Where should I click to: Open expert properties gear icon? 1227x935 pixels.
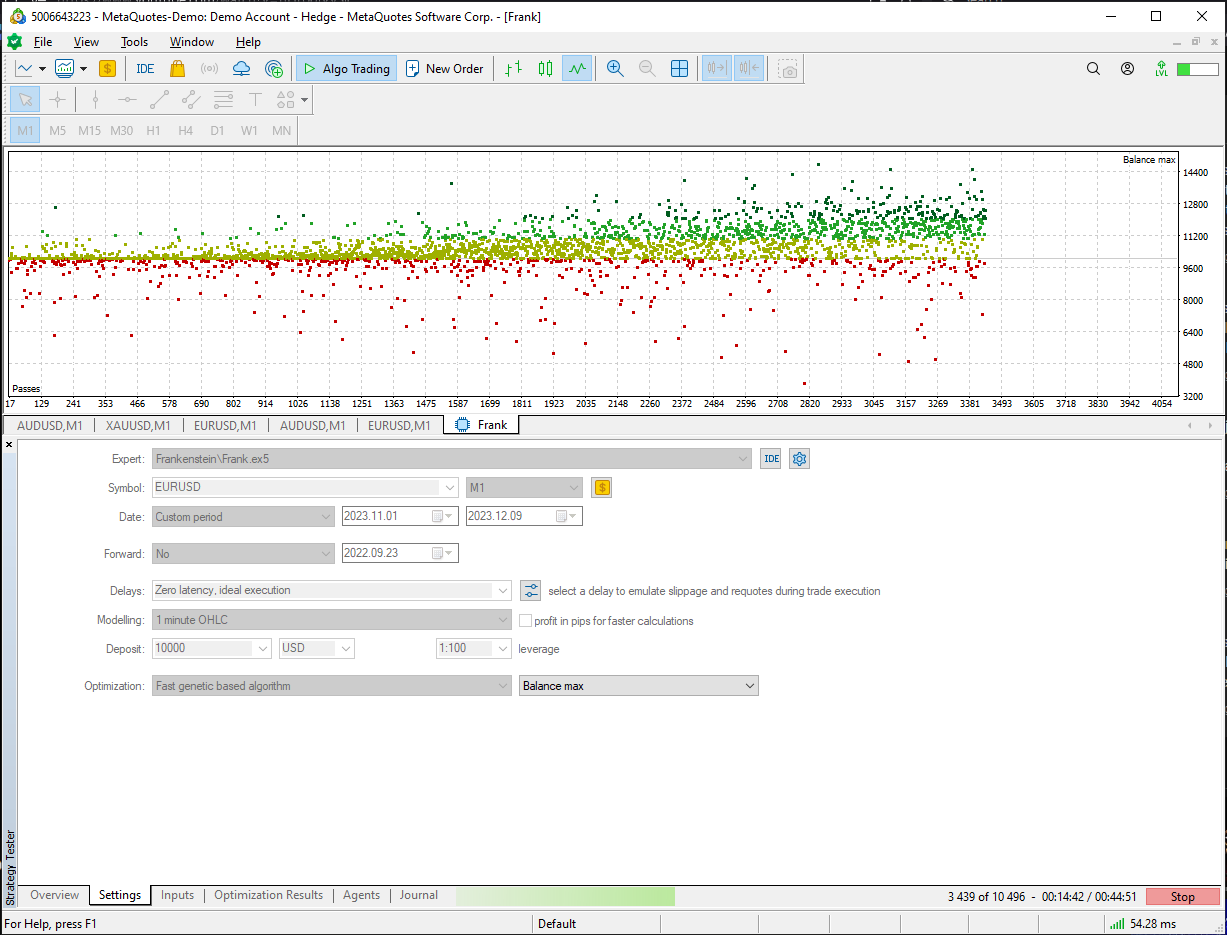click(x=799, y=459)
